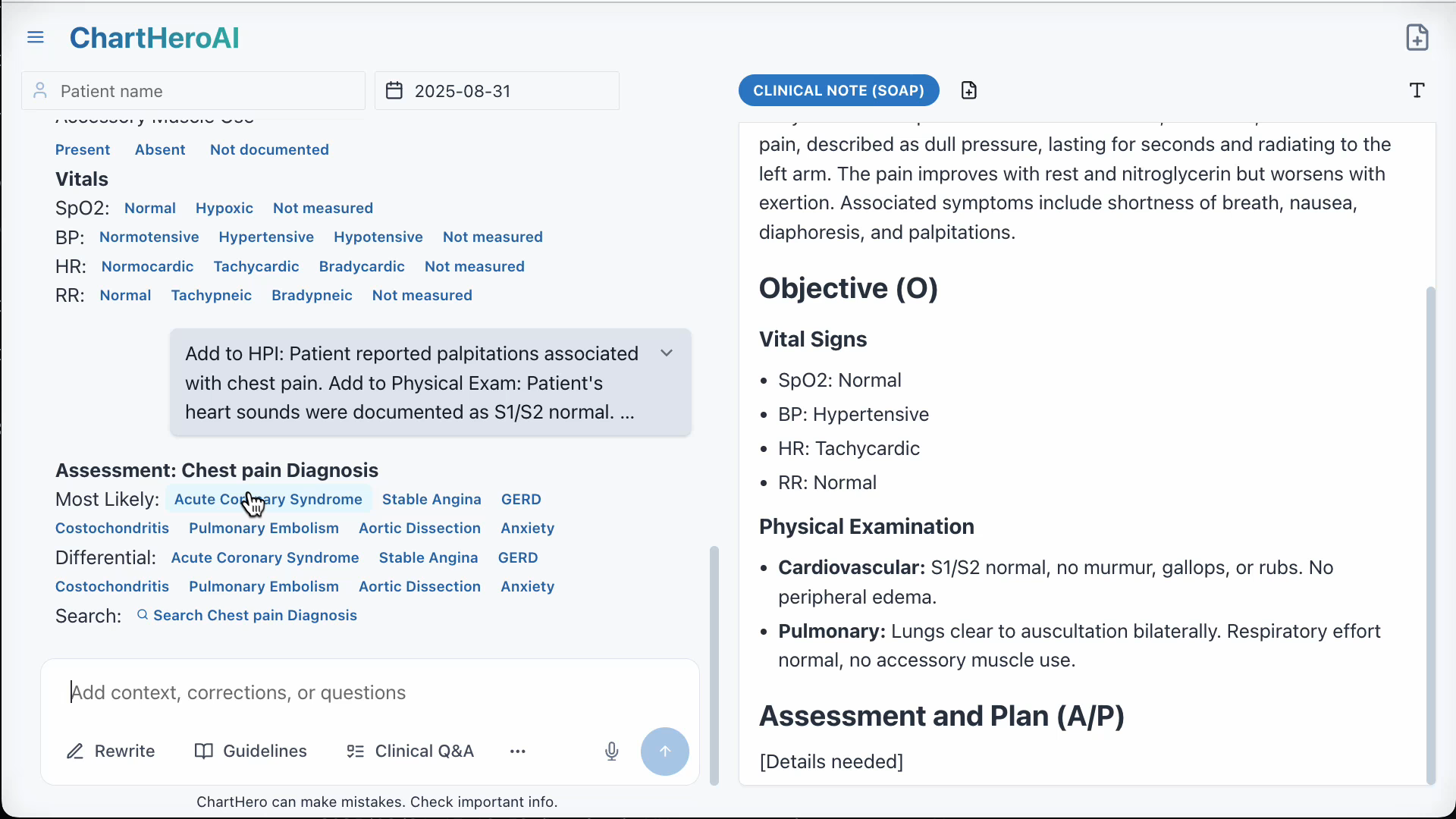Mark Accessory Muscle Use as Absent
1456x819 pixels.
pyautogui.click(x=159, y=149)
